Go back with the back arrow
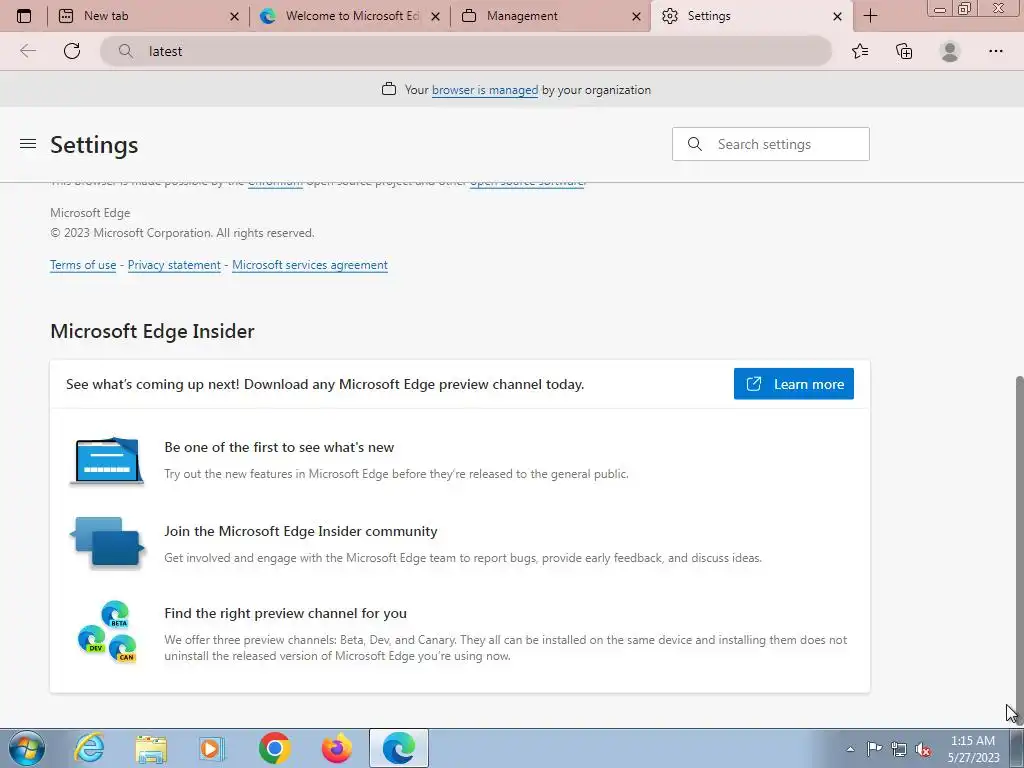The height and width of the screenshot is (768, 1024). (28, 51)
